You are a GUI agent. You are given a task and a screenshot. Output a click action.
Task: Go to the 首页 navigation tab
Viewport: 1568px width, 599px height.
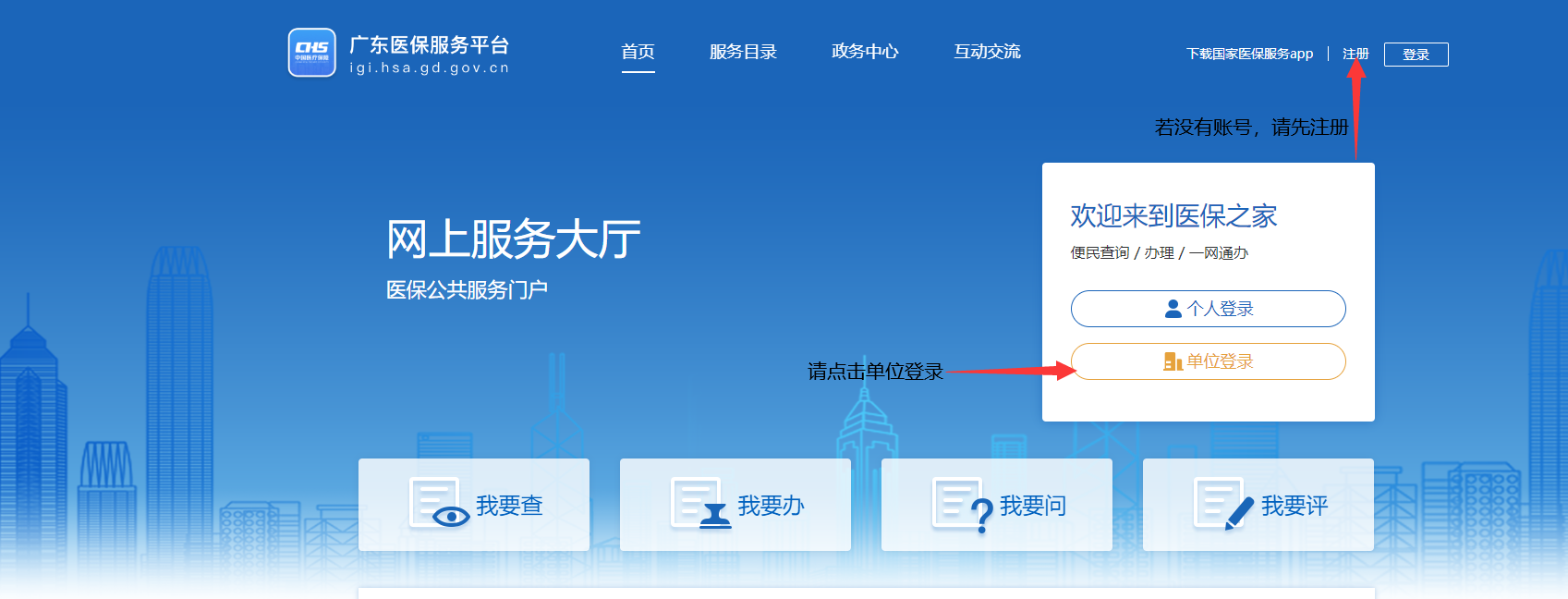(638, 52)
